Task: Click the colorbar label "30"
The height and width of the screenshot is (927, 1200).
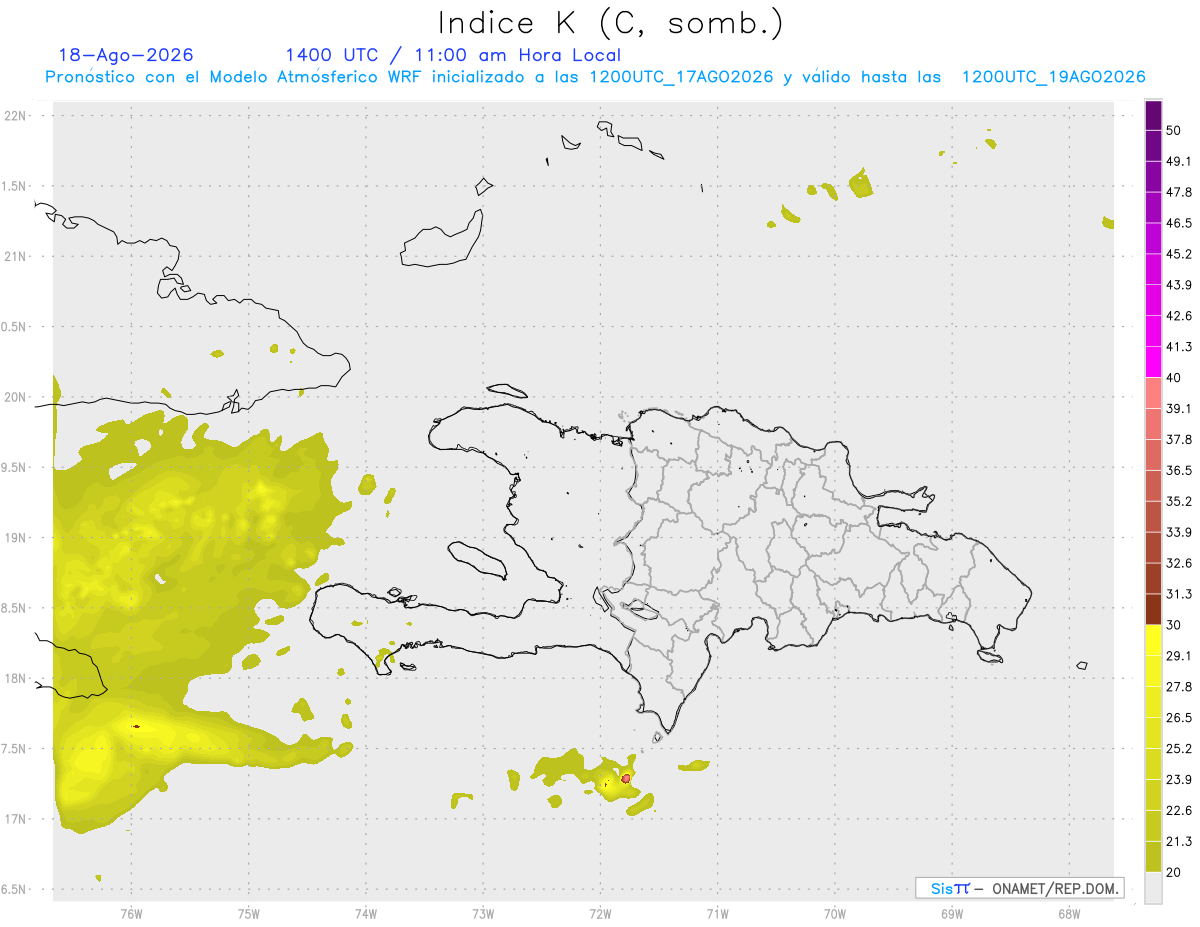Action: click(x=1175, y=626)
